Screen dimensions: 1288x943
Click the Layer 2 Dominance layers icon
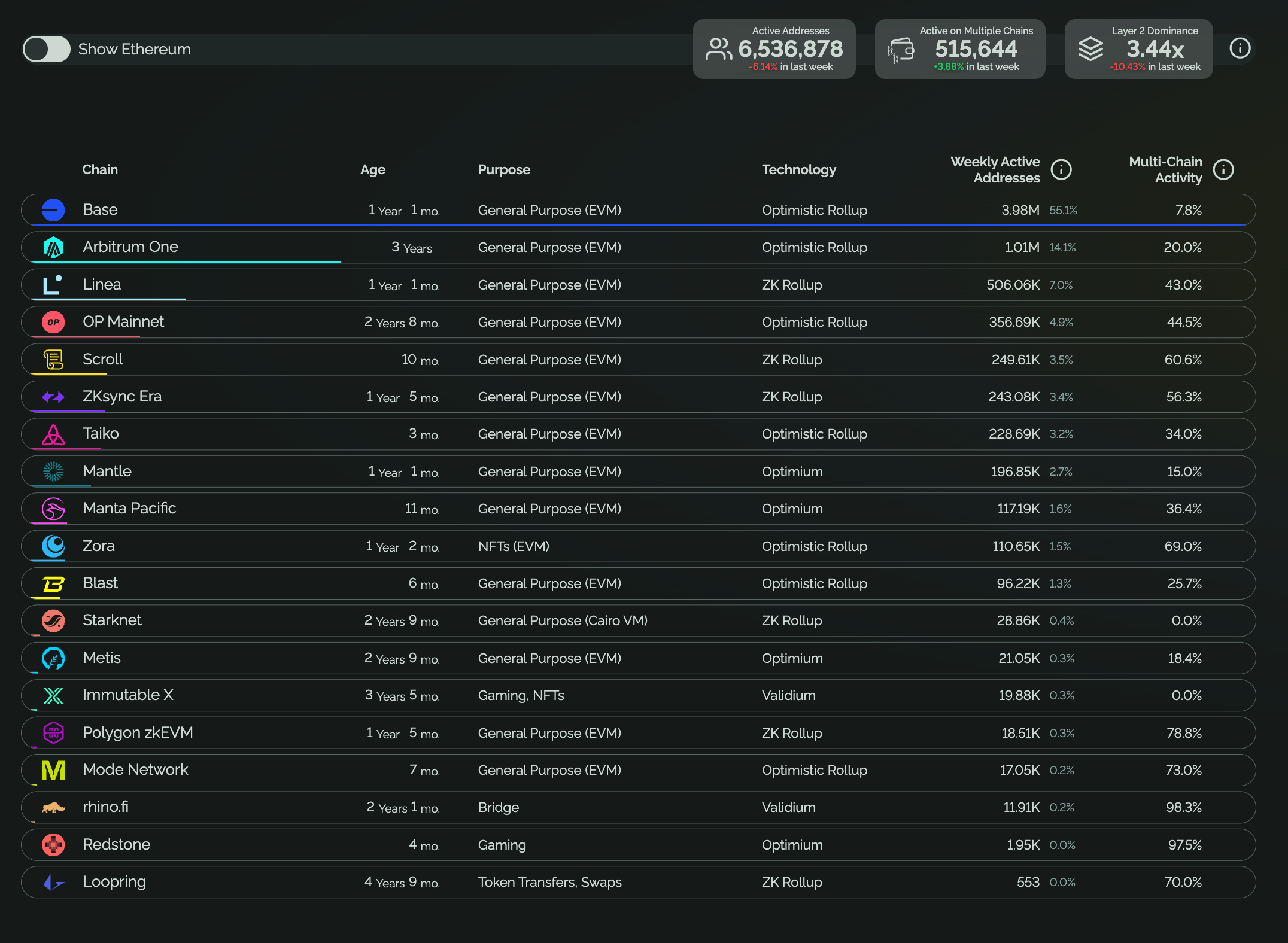(1090, 49)
